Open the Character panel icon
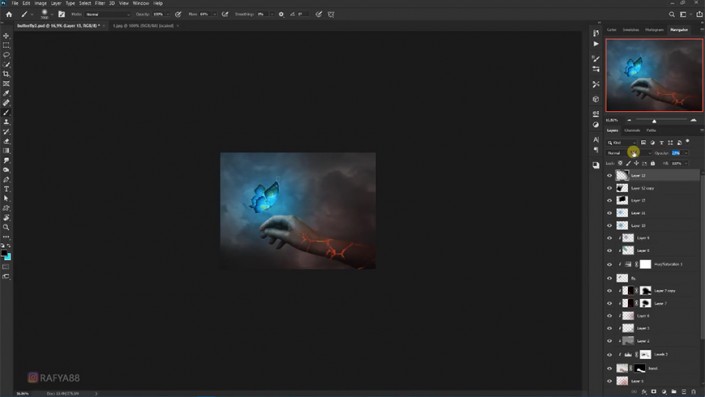This screenshot has height=397, width=705. click(x=596, y=140)
